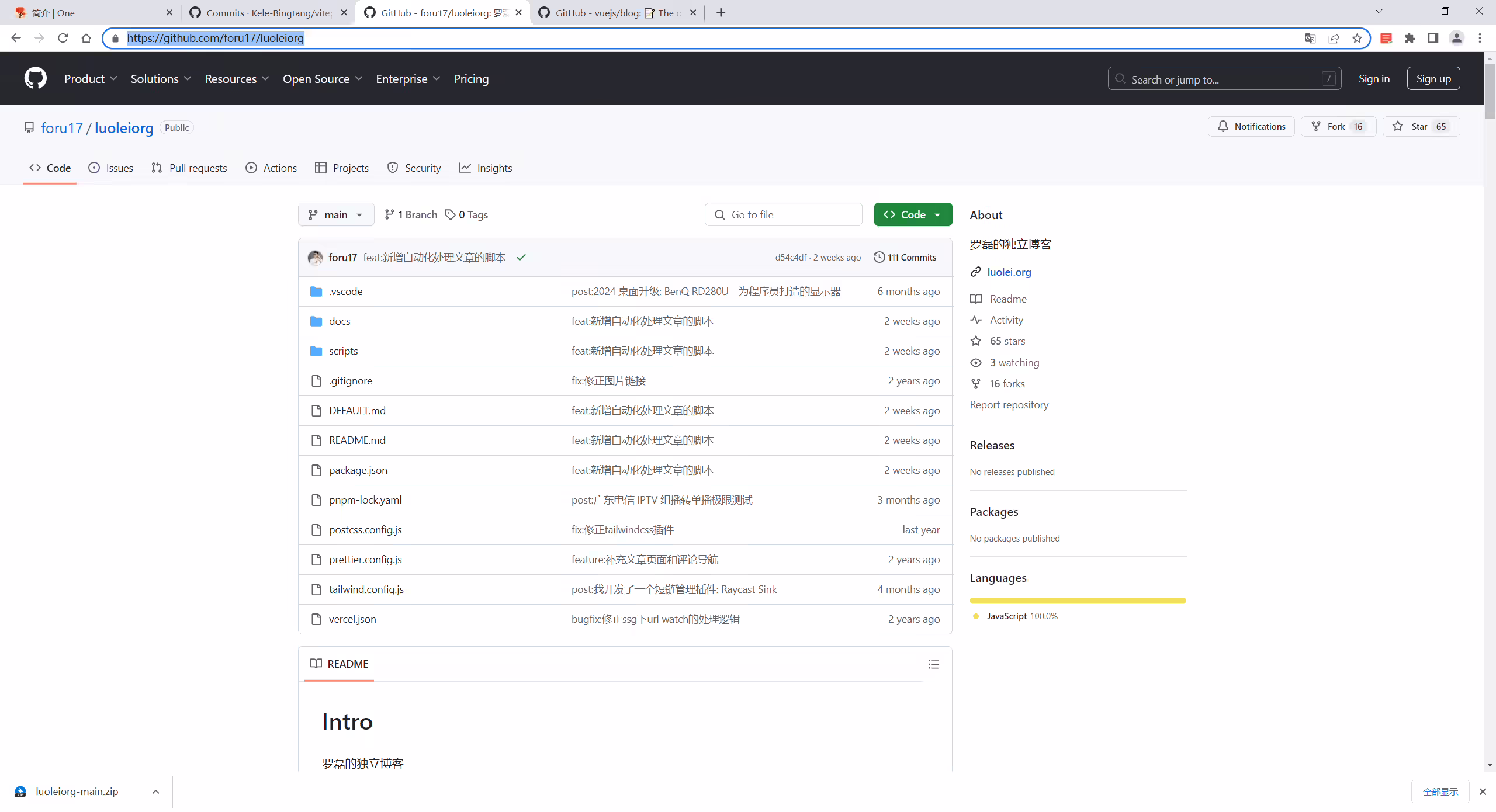This screenshot has width=1496, height=812.
Task: Open the GitHub home logo
Action: coord(35,78)
